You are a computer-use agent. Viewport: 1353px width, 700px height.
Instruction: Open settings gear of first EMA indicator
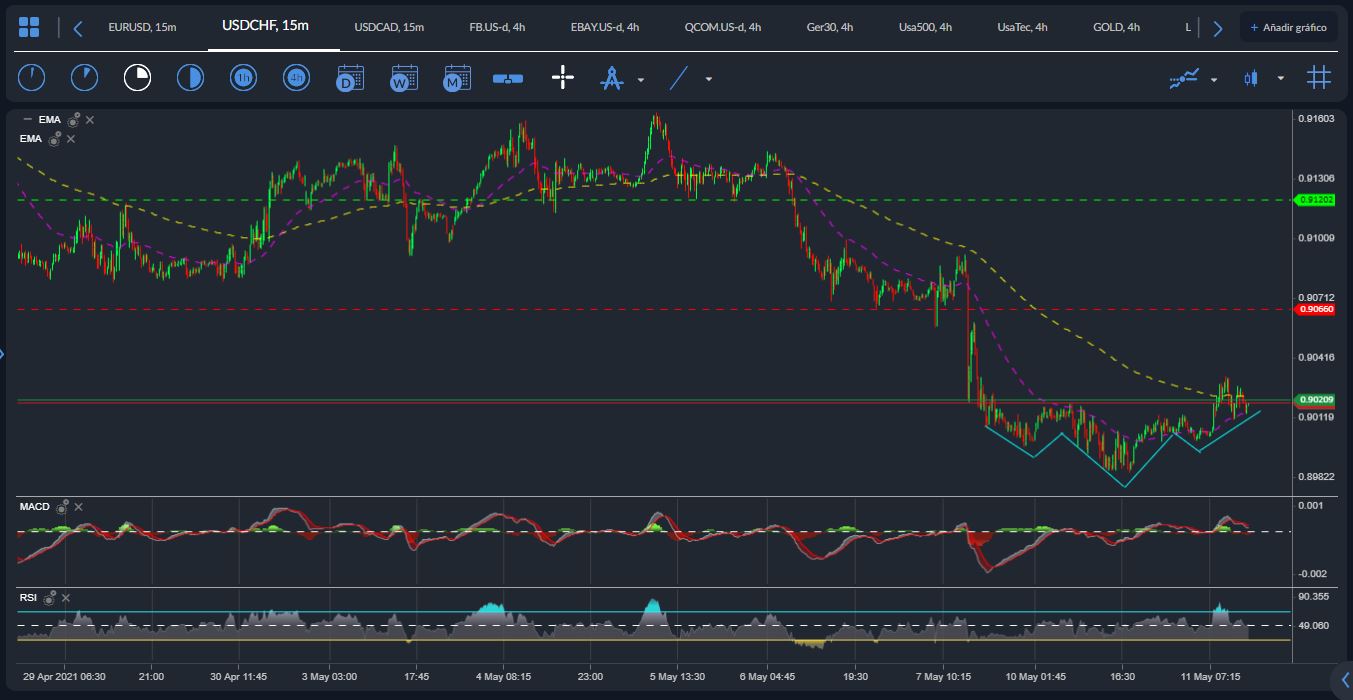pos(74,119)
